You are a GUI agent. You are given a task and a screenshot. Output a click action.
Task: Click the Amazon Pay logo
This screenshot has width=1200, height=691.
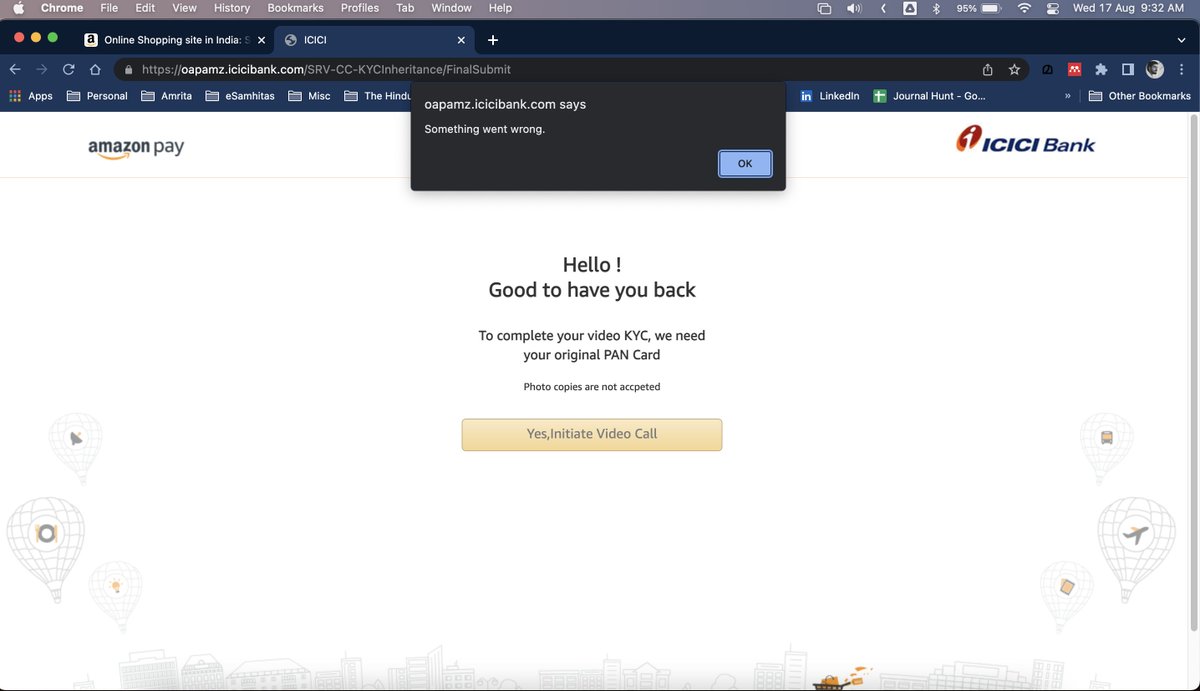pyautogui.click(x=136, y=147)
